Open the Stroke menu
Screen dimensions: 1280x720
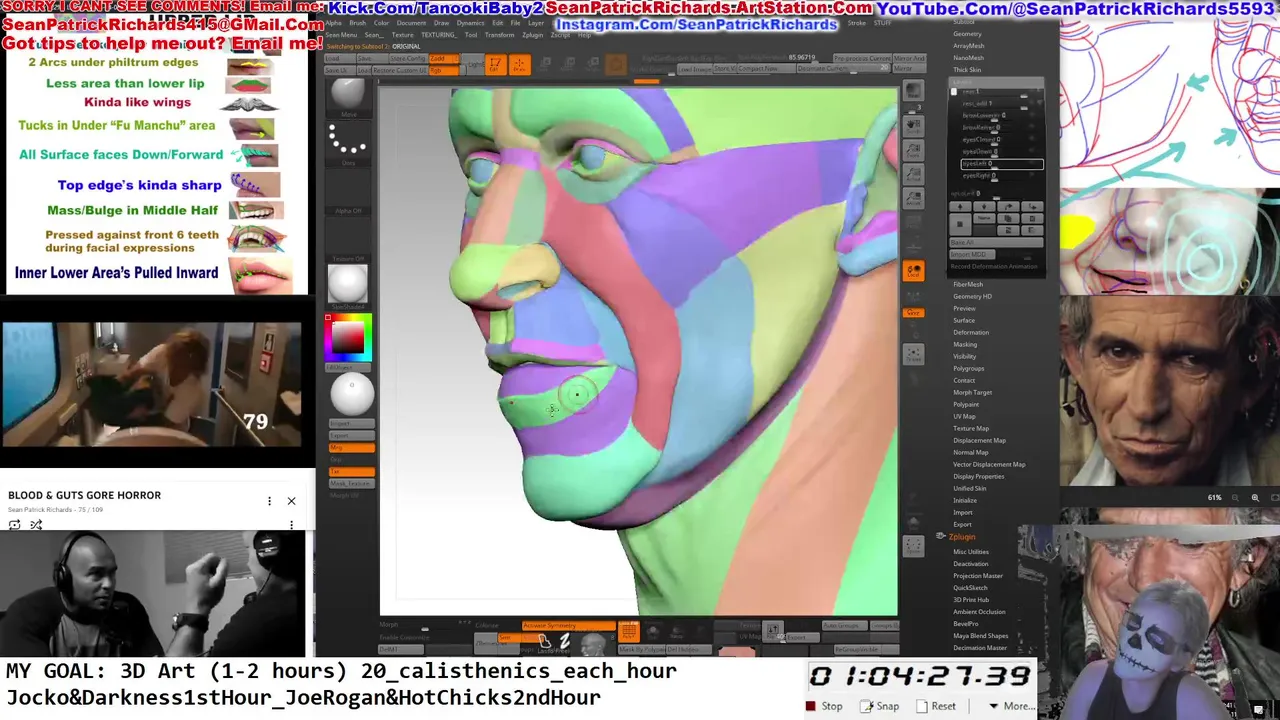click(856, 23)
